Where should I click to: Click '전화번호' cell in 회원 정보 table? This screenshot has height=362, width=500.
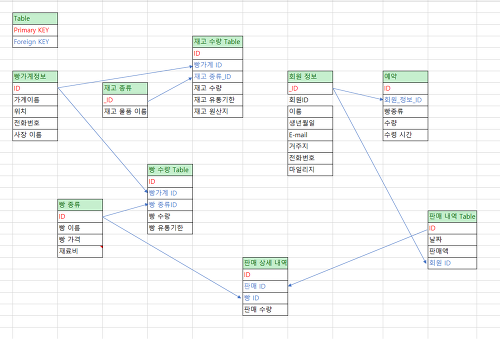click(x=310, y=158)
